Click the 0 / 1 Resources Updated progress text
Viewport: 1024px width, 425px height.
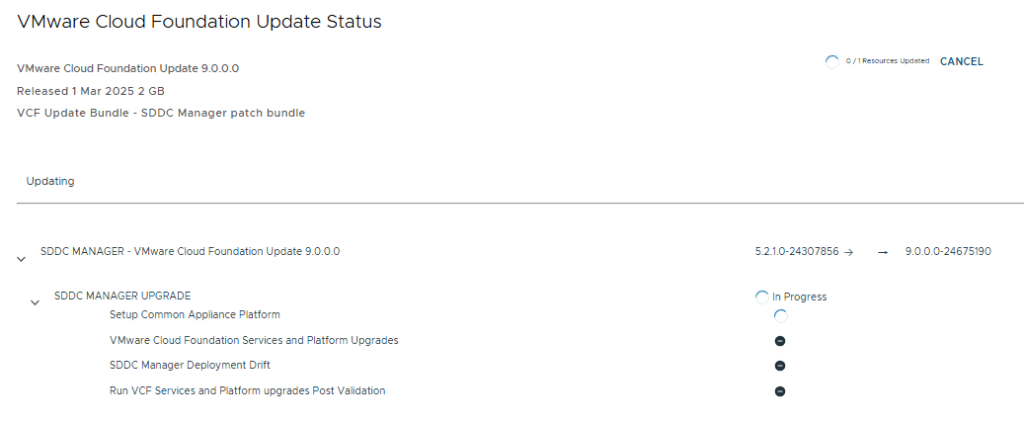pos(887,62)
